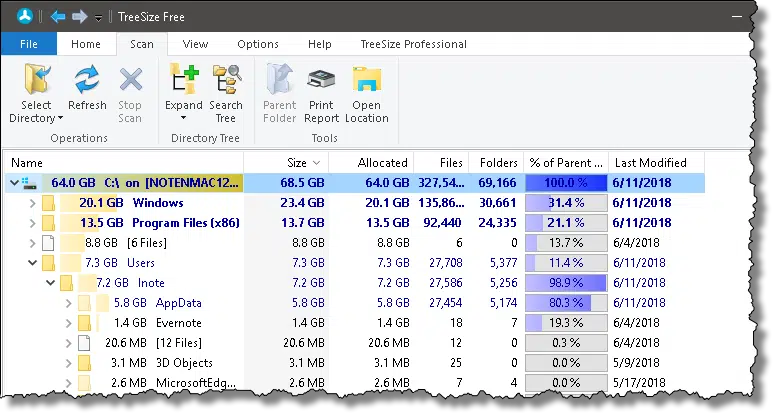This screenshot has width=773, height=413.
Task: Expand the Evernote folder node
Action: (69, 323)
